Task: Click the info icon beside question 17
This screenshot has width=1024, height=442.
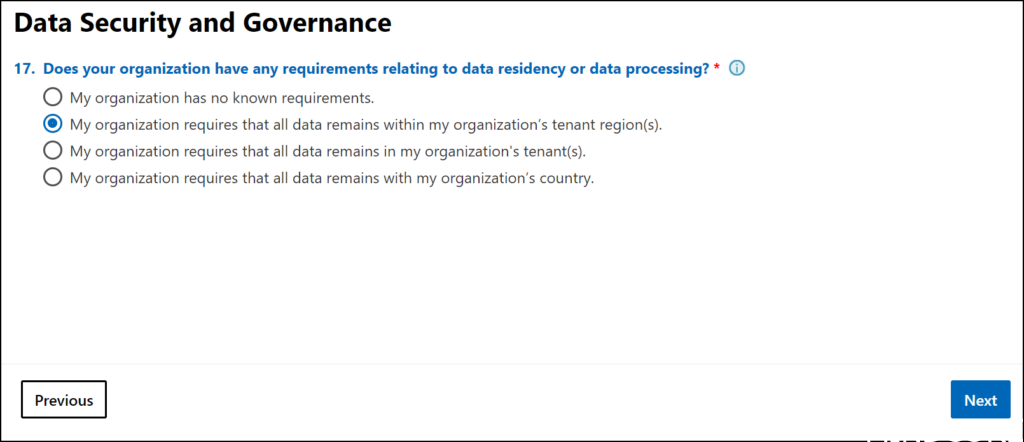Action: 738,69
